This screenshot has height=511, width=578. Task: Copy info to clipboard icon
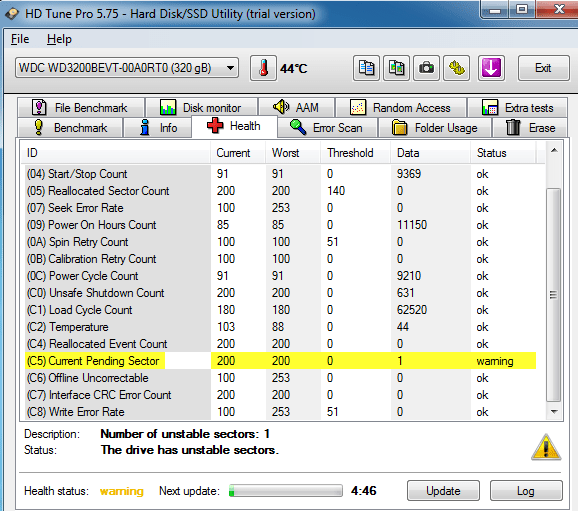pyautogui.click(x=366, y=68)
